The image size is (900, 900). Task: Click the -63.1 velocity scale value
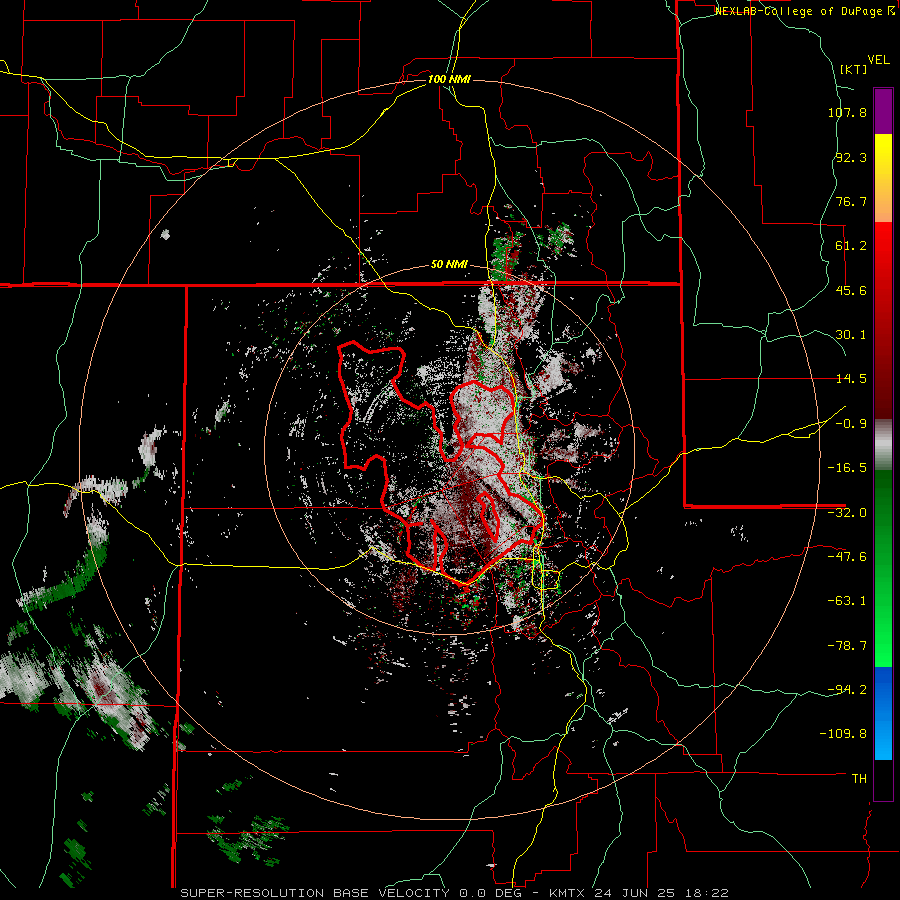coord(847,601)
